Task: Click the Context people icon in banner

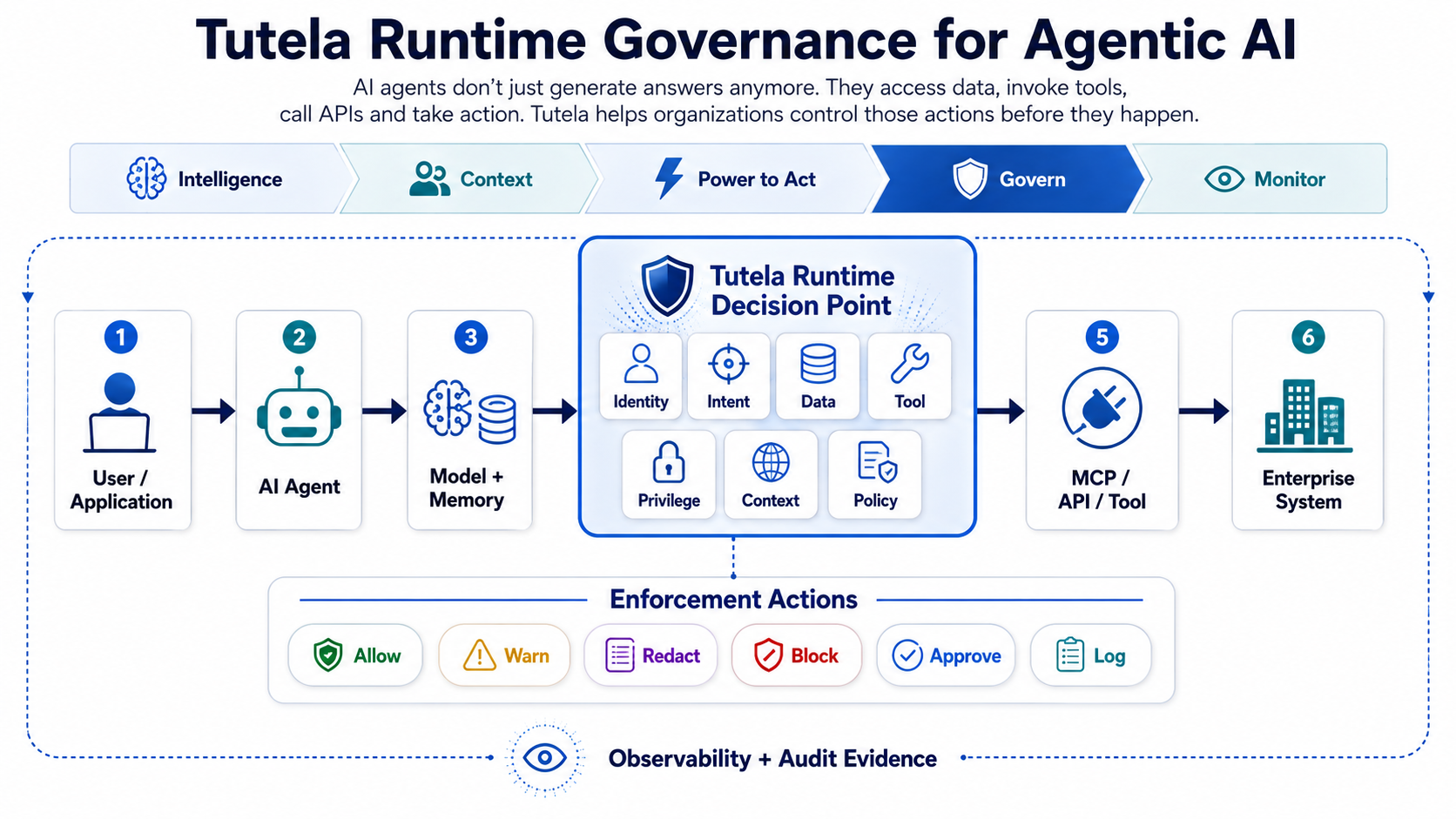Action: 429,178
